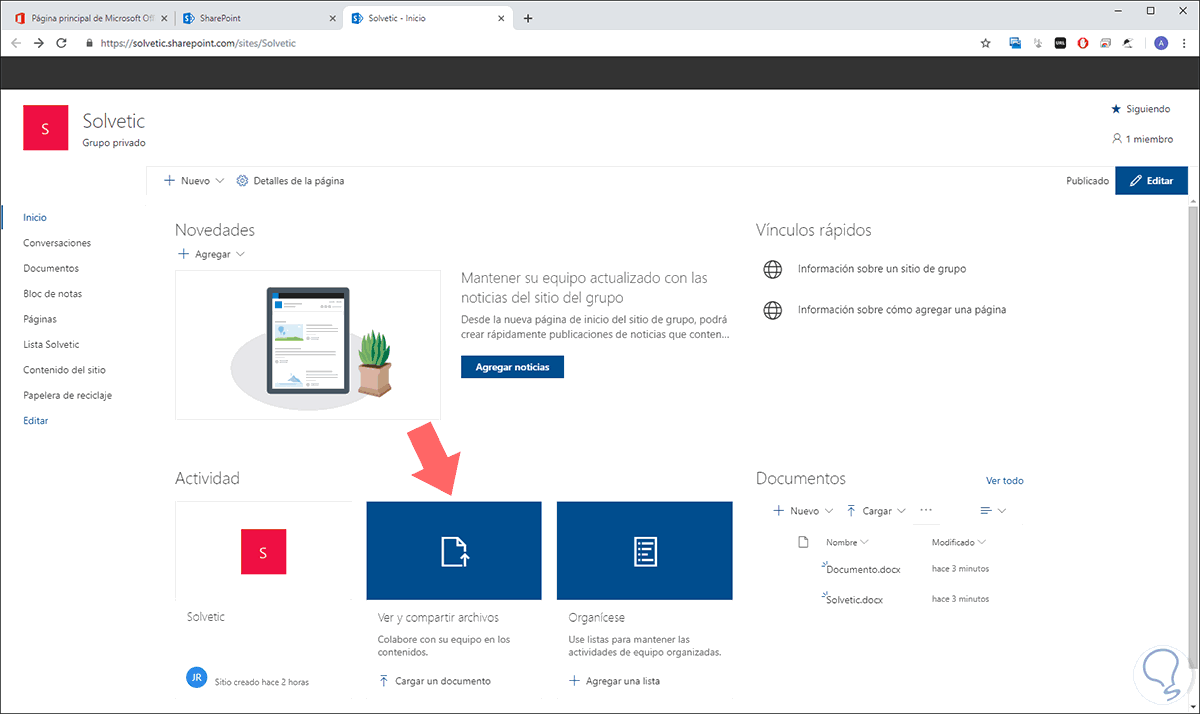Click the list icon in Organícese tile
This screenshot has width=1200, height=714.
pos(645,551)
